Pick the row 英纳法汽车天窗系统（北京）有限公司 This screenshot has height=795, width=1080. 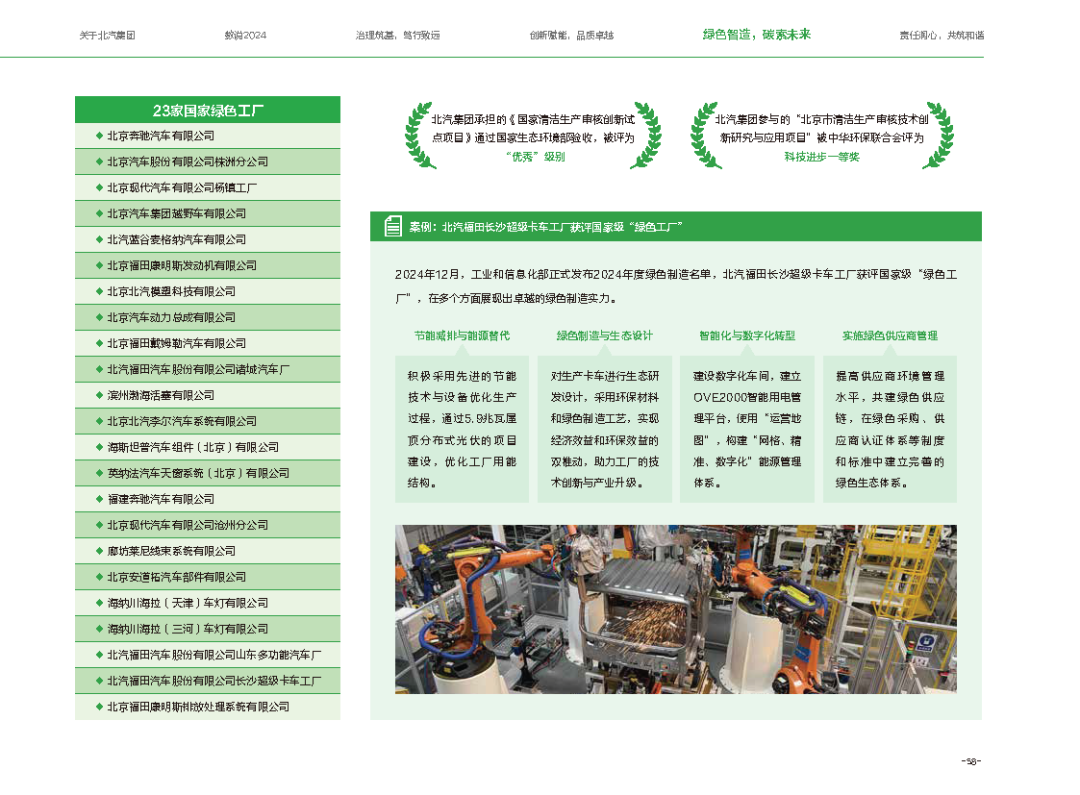pyautogui.click(x=207, y=473)
